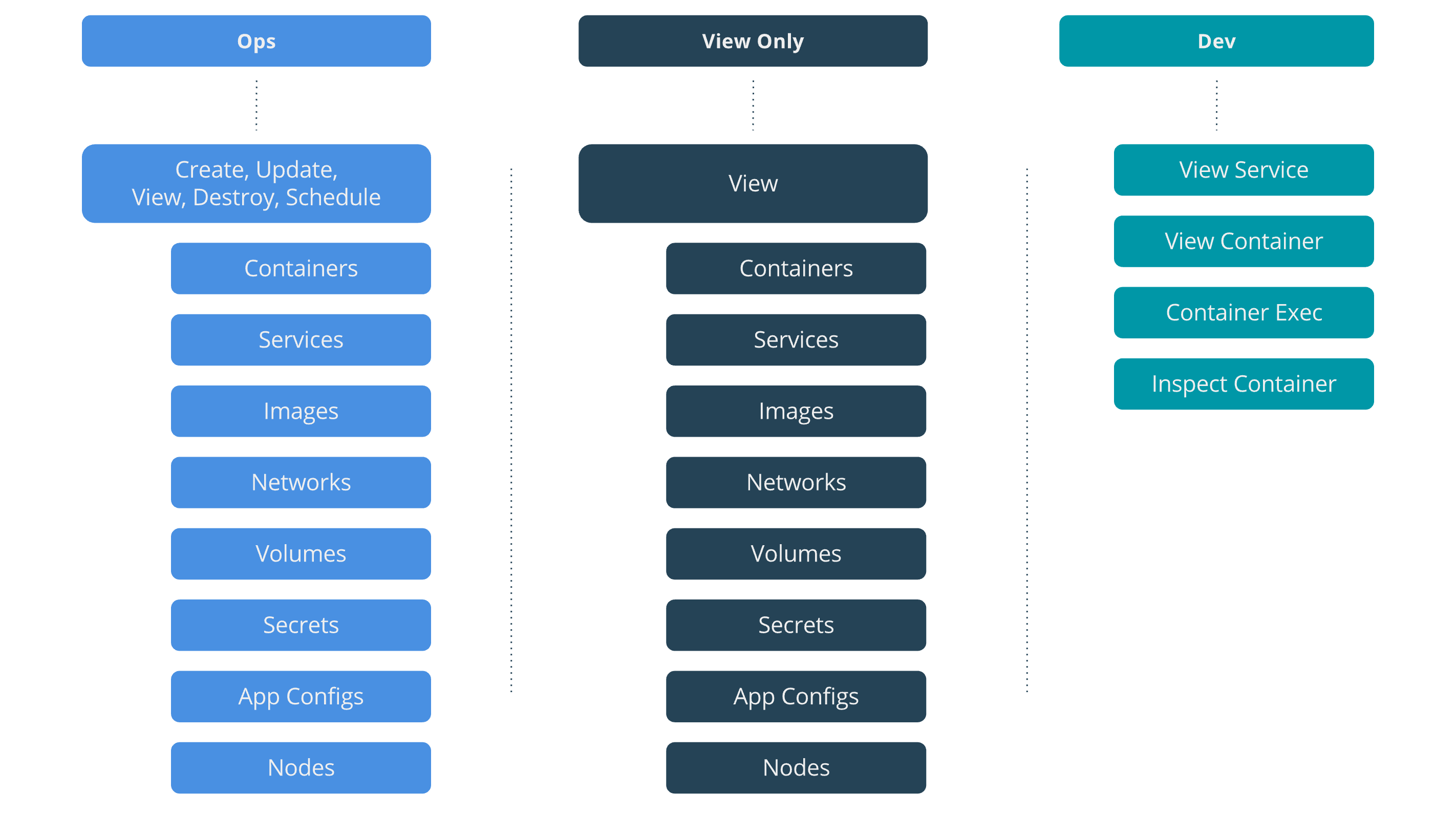Click the Dev role header
1456x816 pixels.
(1216, 41)
